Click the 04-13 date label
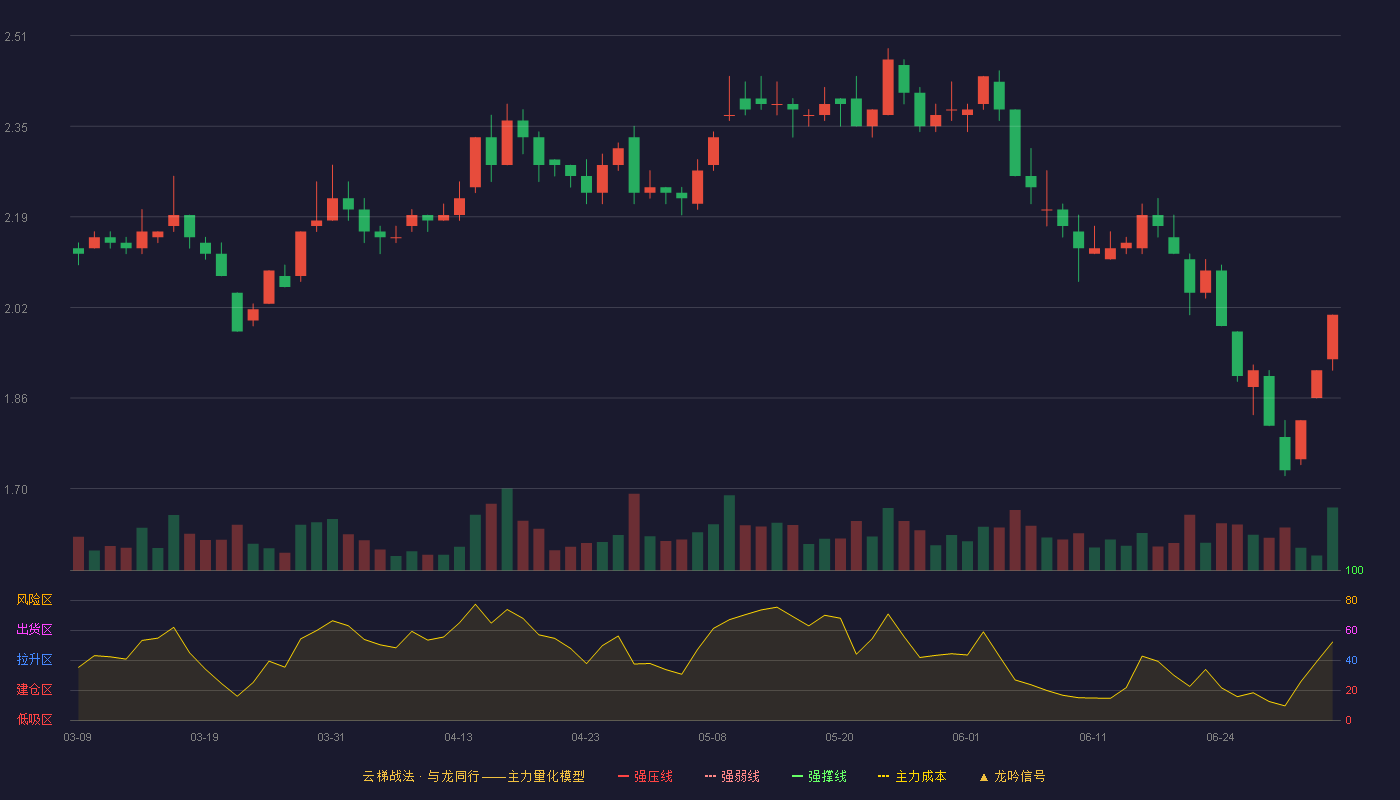Image resolution: width=1400 pixels, height=800 pixels. (x=458, y=737)
